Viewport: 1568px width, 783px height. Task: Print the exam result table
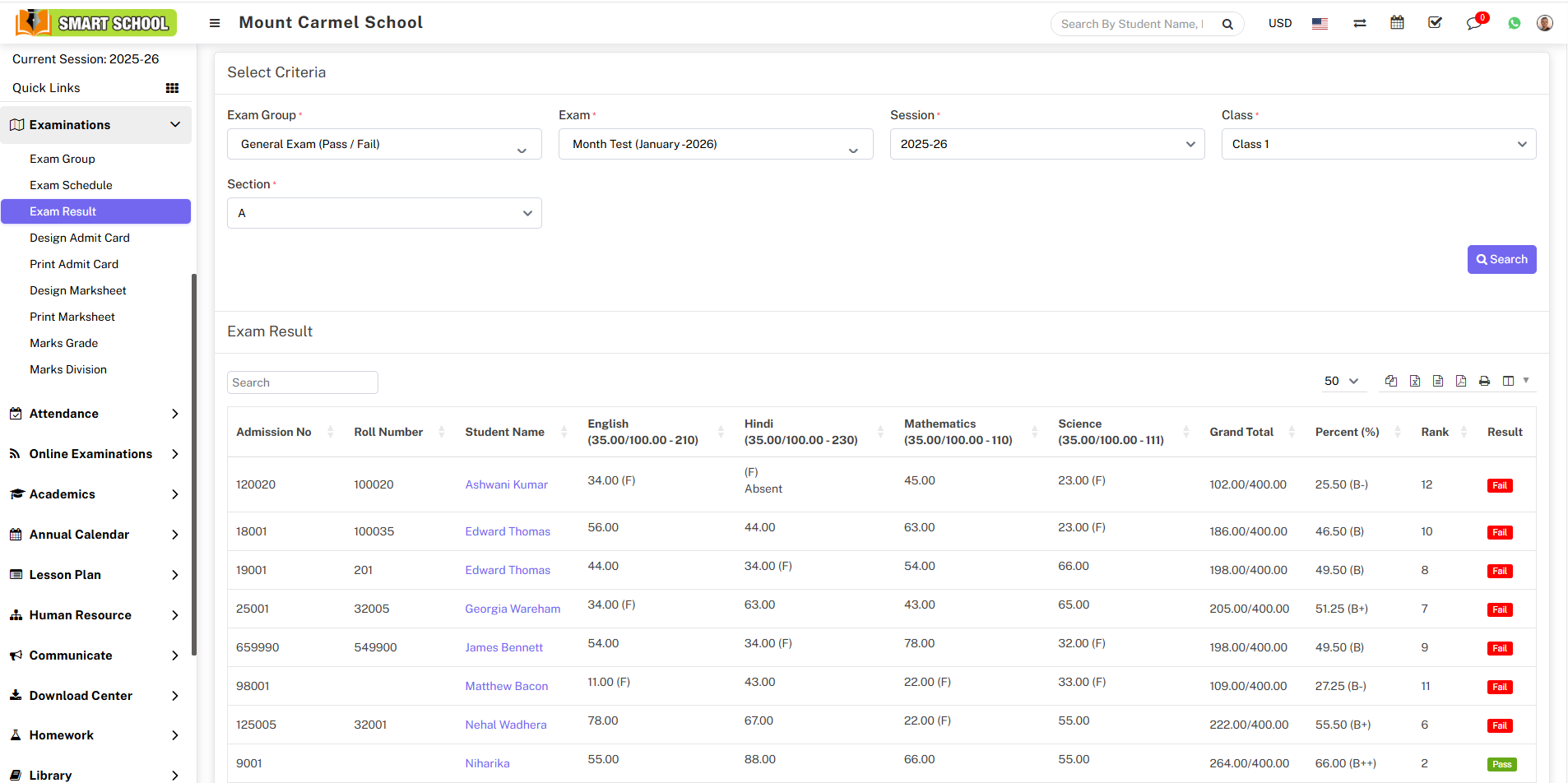[x=1484, y=381]
